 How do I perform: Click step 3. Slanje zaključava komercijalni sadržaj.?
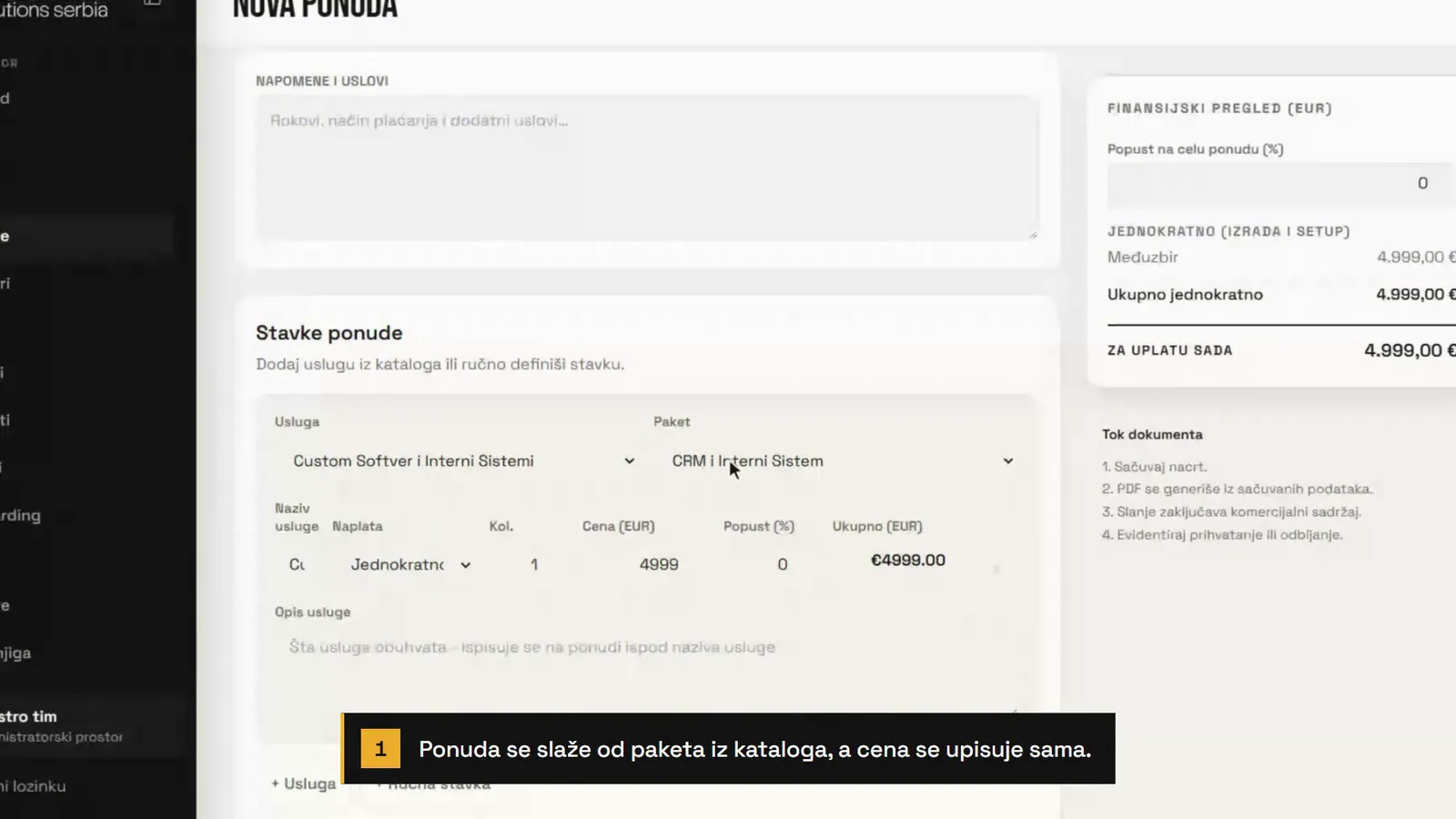[1231, 512]
